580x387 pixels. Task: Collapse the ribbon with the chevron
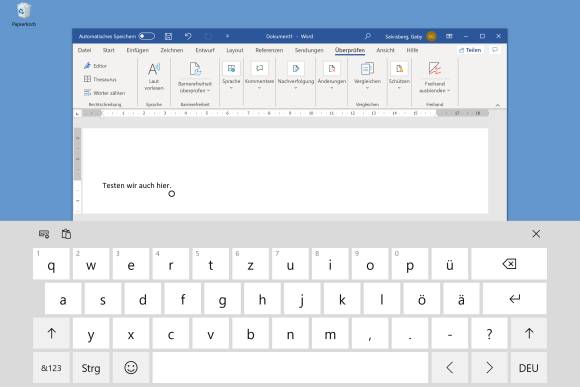point(498,105)
